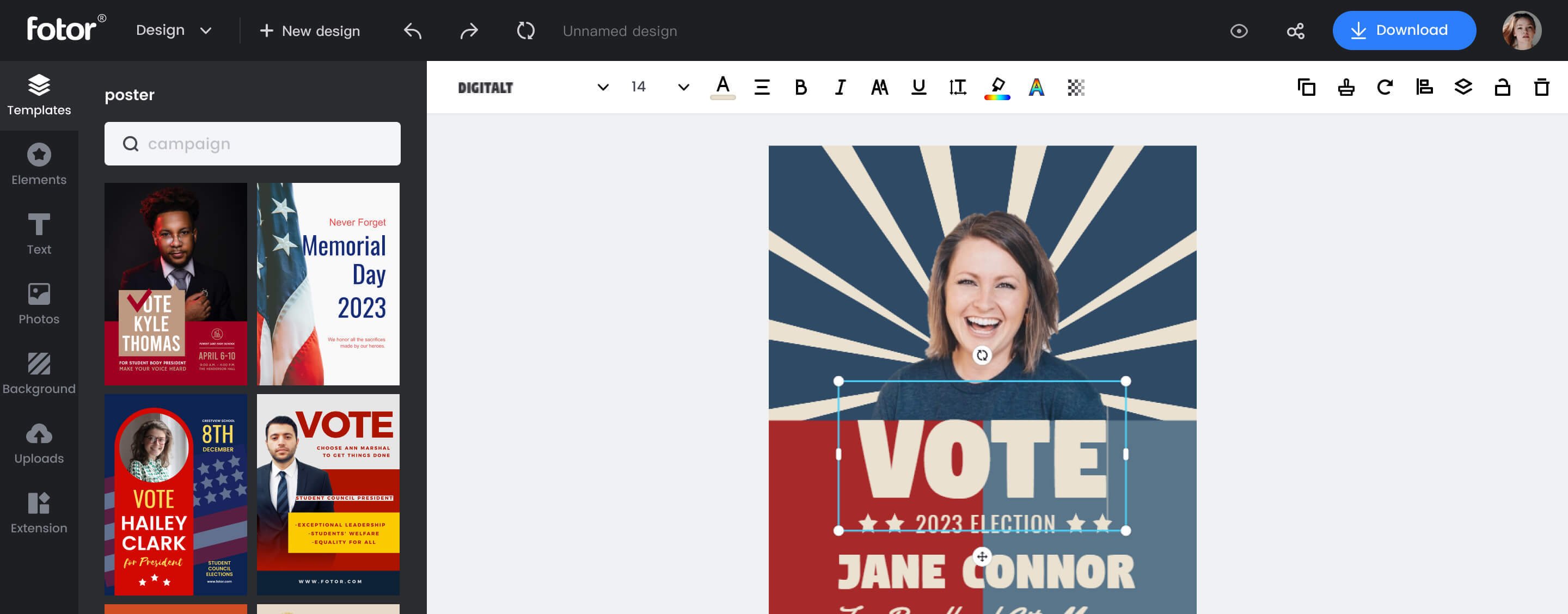Toggle the preview eye icon
This screenshot has width=1568, height=614.
(x=1239, y=30)
